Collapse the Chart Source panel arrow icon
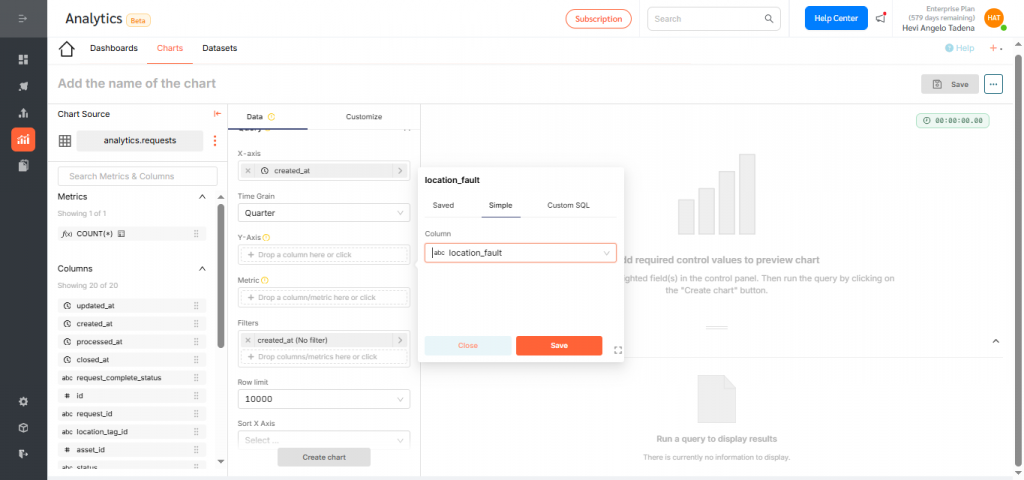 click(x=217, y=114)
